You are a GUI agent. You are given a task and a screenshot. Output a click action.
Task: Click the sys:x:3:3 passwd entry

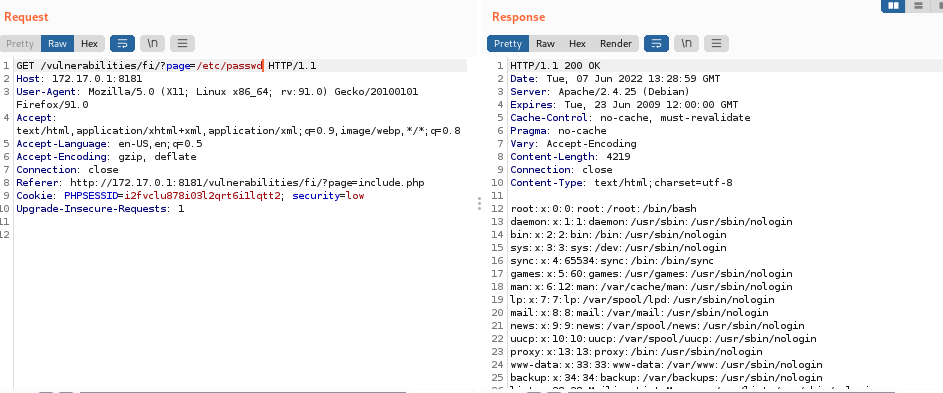tap(618, 248)
